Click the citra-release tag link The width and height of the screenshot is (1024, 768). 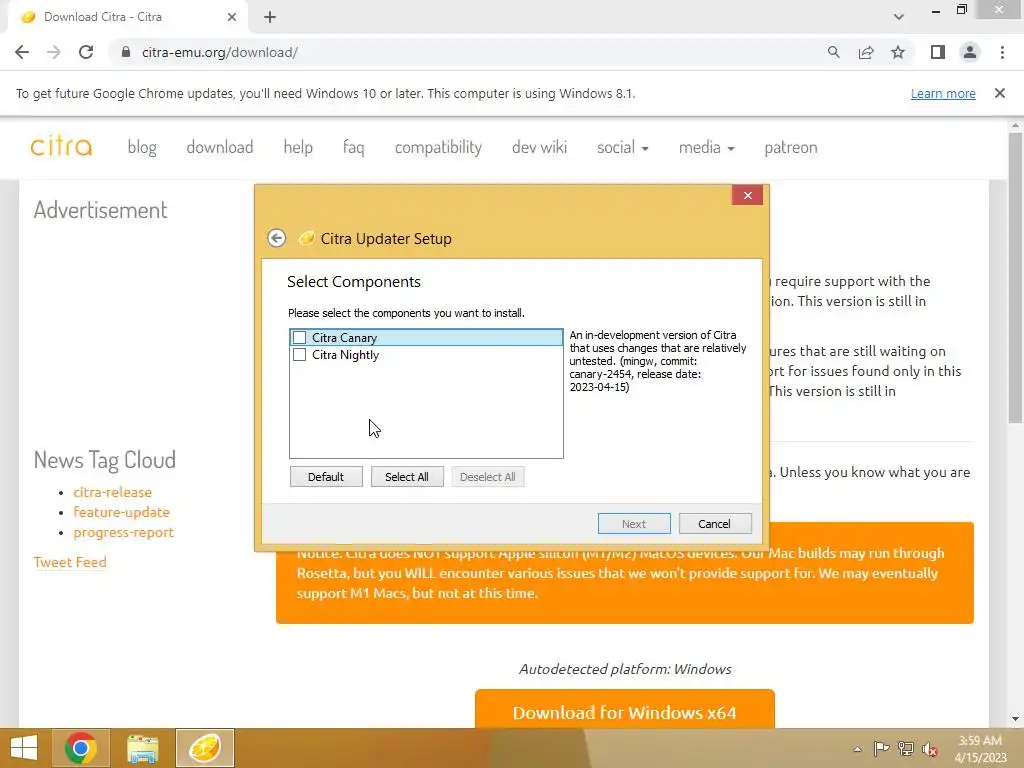pyautogui.click(x=112, y=492)
